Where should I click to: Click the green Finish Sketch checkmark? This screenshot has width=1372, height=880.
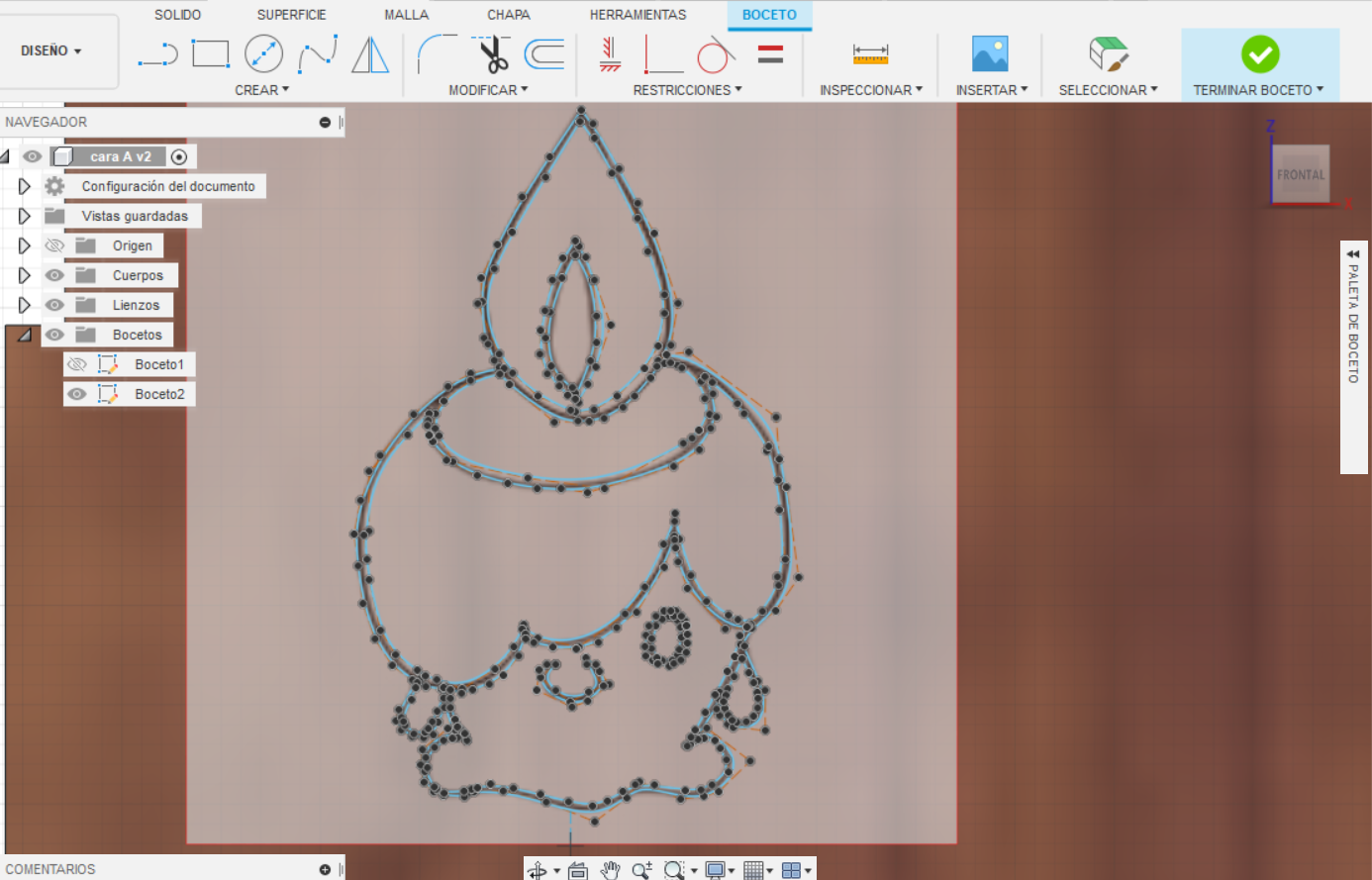point(1260,54)
